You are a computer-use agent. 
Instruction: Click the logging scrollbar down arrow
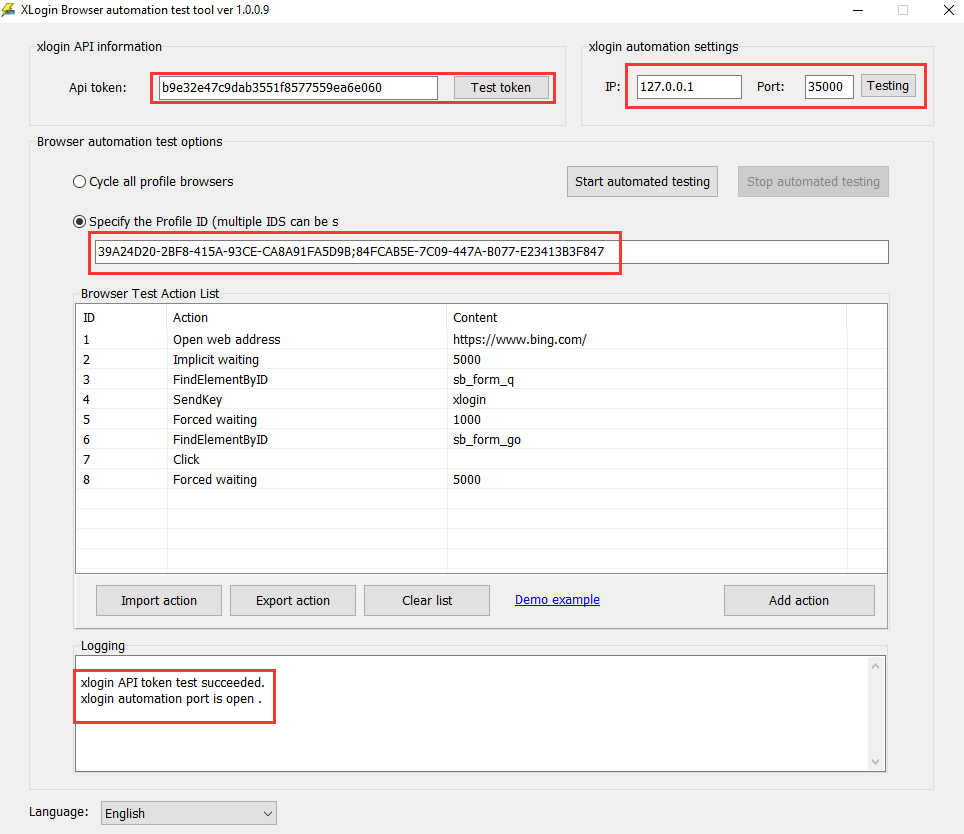coord(875,762)
